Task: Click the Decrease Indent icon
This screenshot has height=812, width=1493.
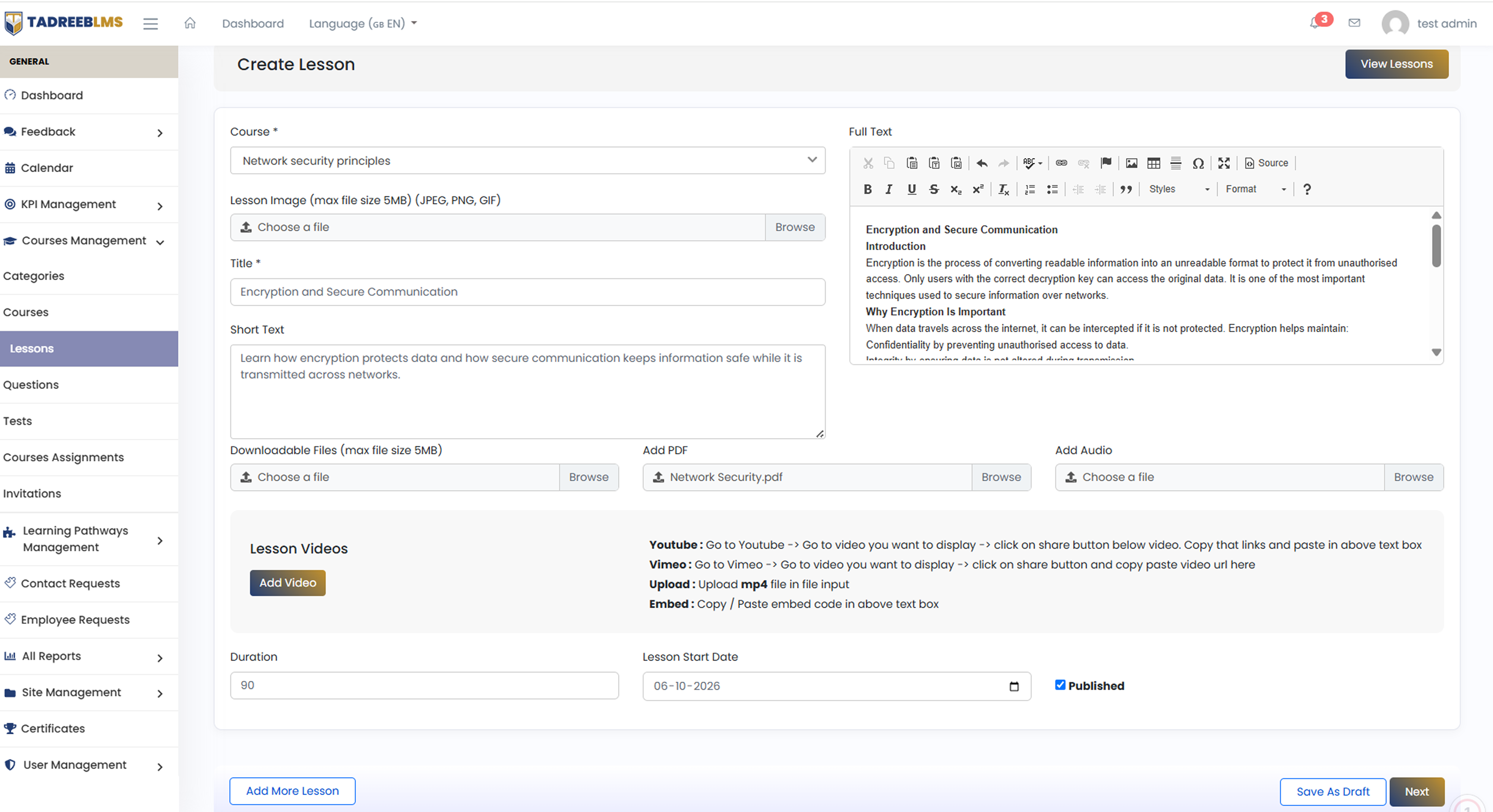Action: 1078,189
